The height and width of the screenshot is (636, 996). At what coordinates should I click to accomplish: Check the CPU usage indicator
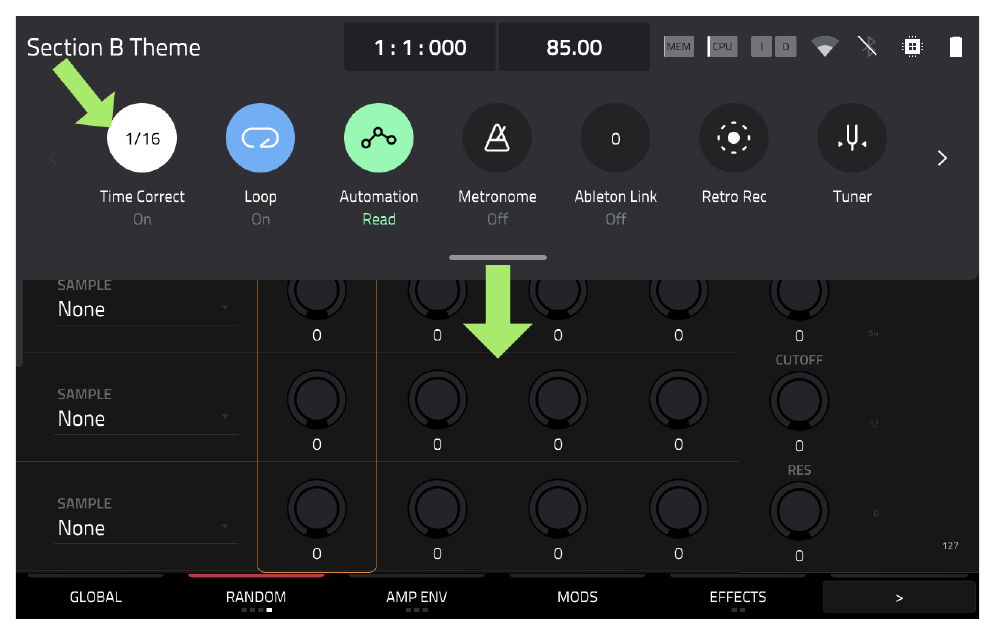tap(722, 46)
